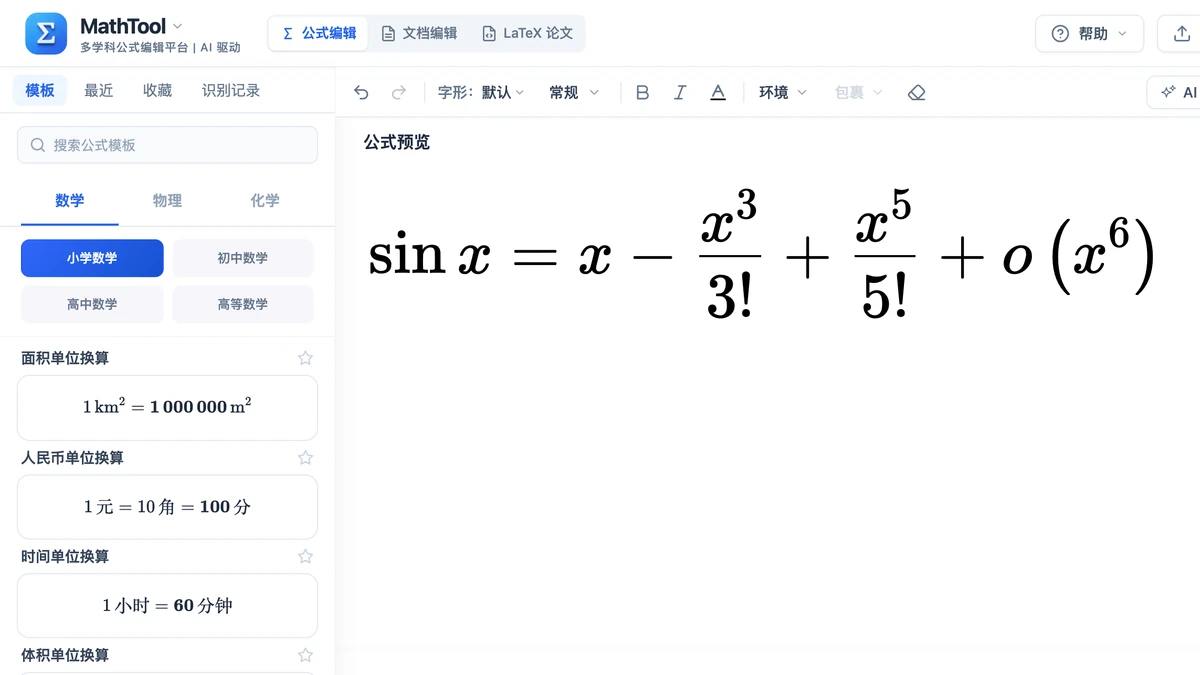Image resolution: width=1200 pixels, height=675 pixels.
Task: Click the upload/export icon button
Action: (x=1181, y=34)
